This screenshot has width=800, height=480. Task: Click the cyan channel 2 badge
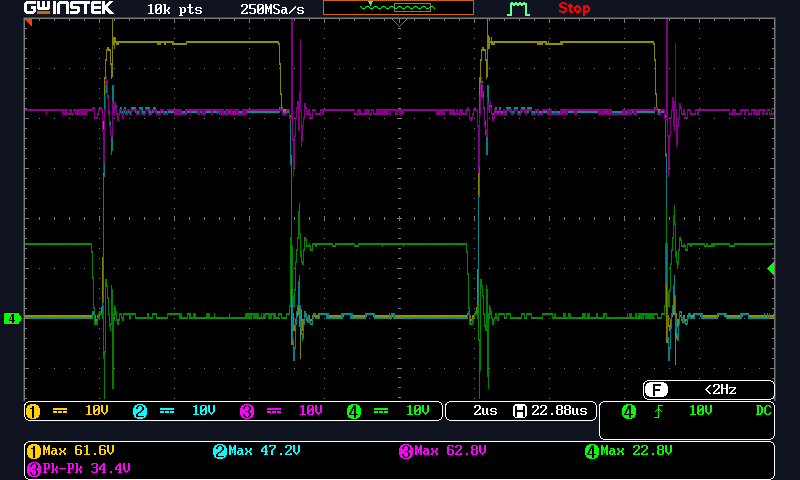pos(140,411)
